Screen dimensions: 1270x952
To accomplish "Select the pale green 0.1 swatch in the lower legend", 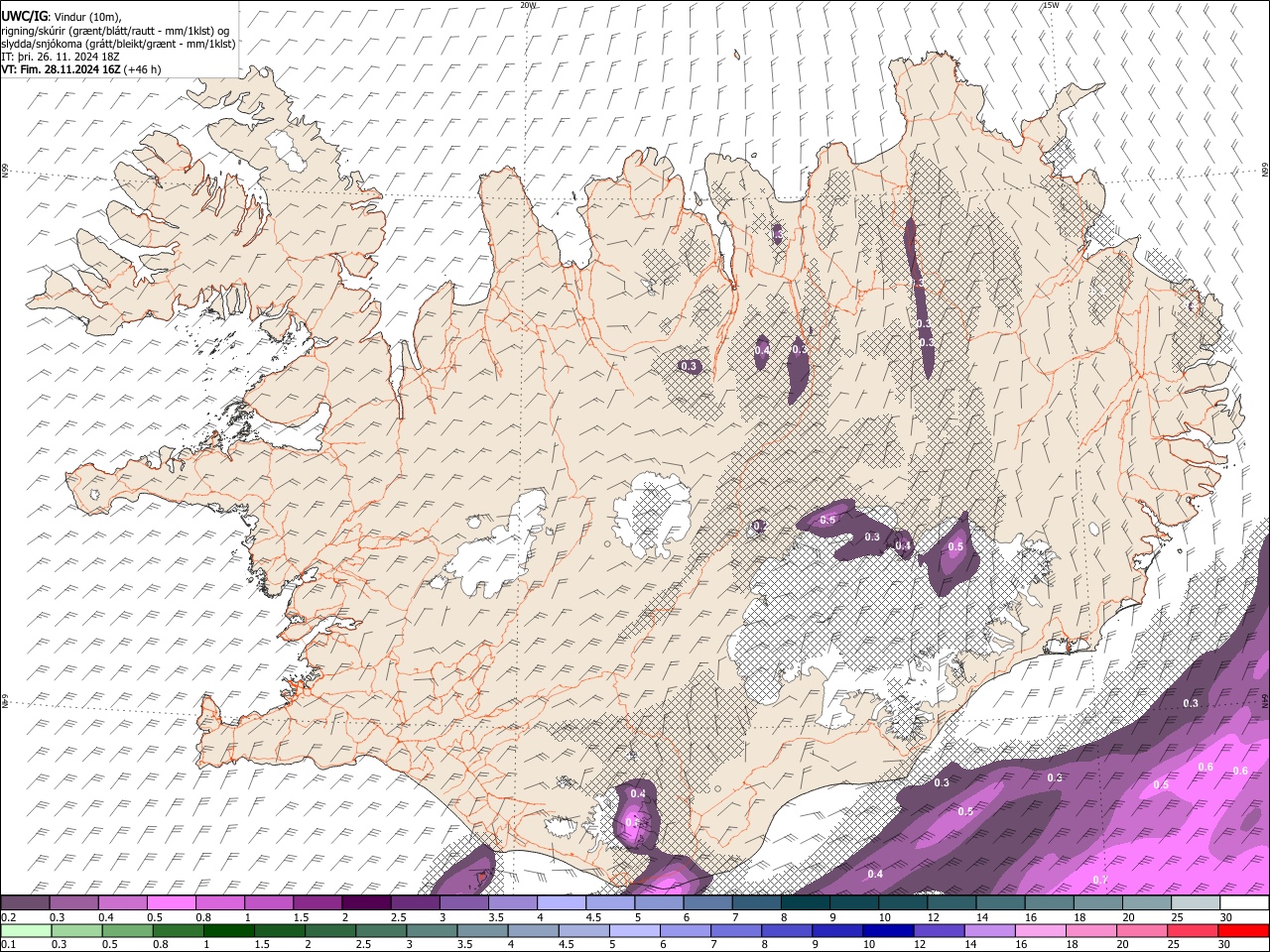I will pyautogui.click(x=26, y=930).
